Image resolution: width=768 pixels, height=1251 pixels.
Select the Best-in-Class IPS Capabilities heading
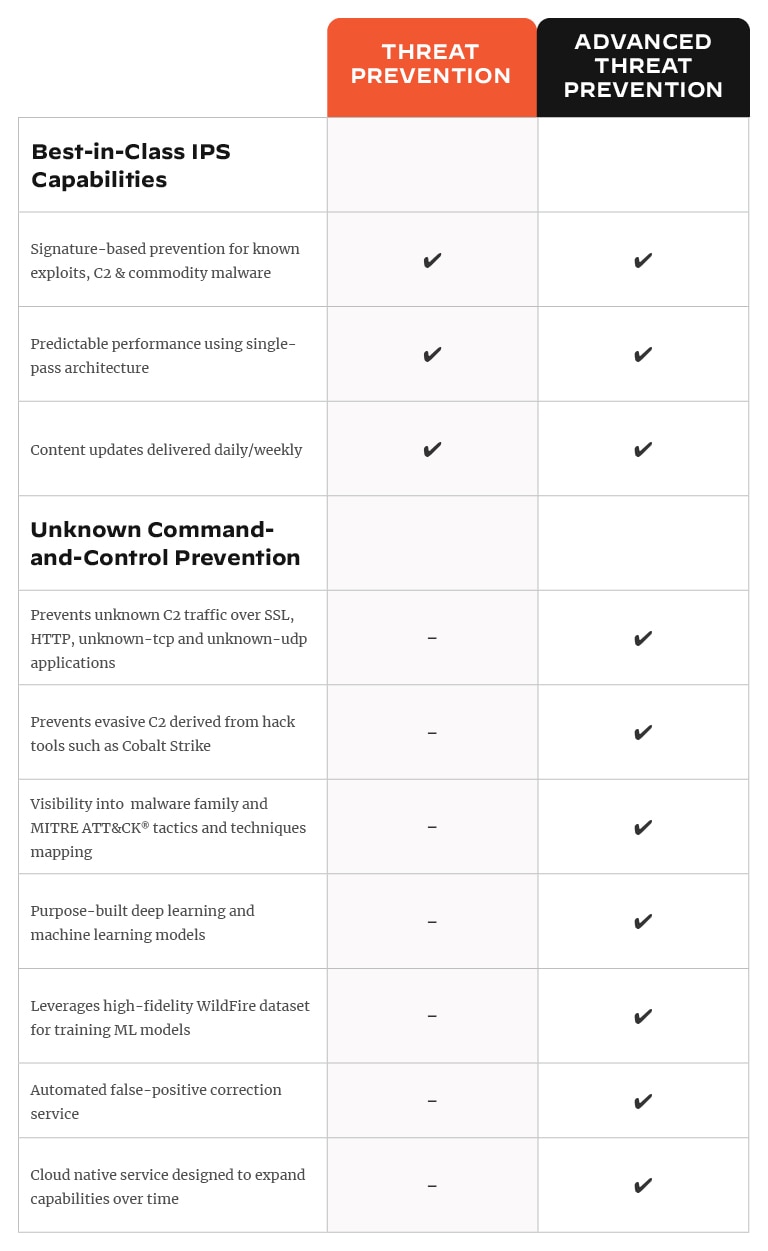(x=131, y=165)
